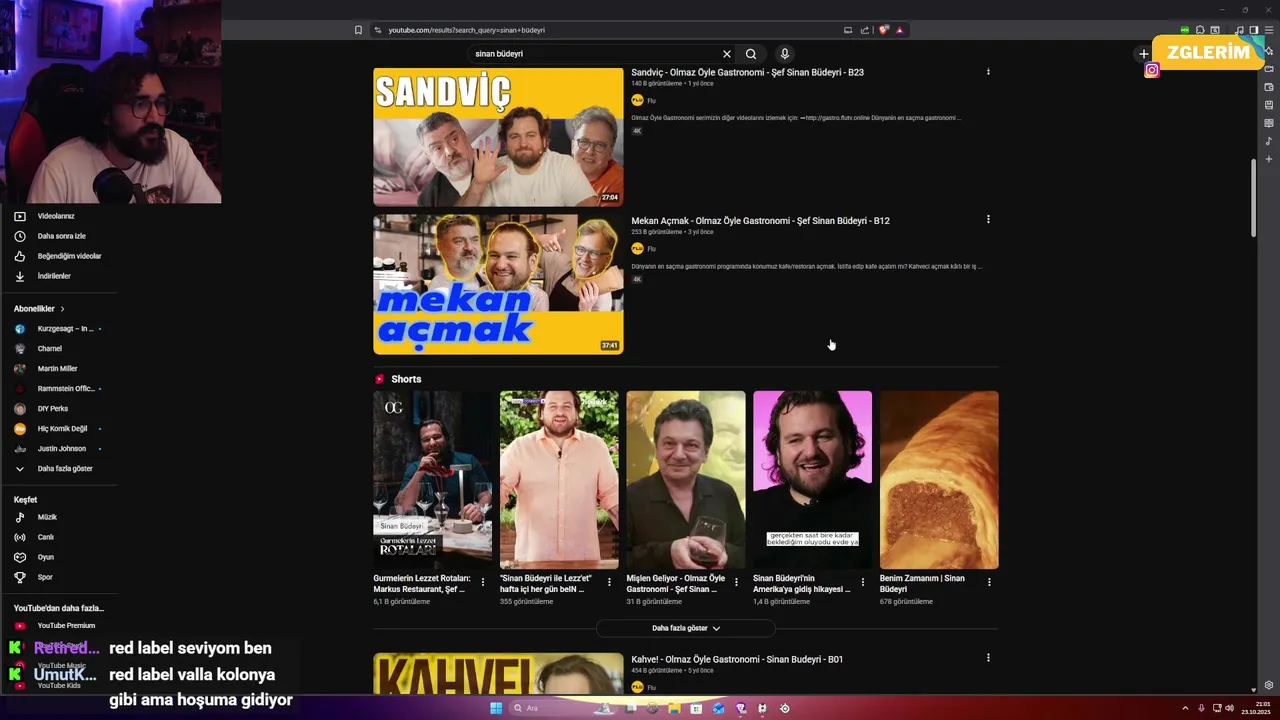
Task: Start voice search with microphone icon
Action: 785,54
